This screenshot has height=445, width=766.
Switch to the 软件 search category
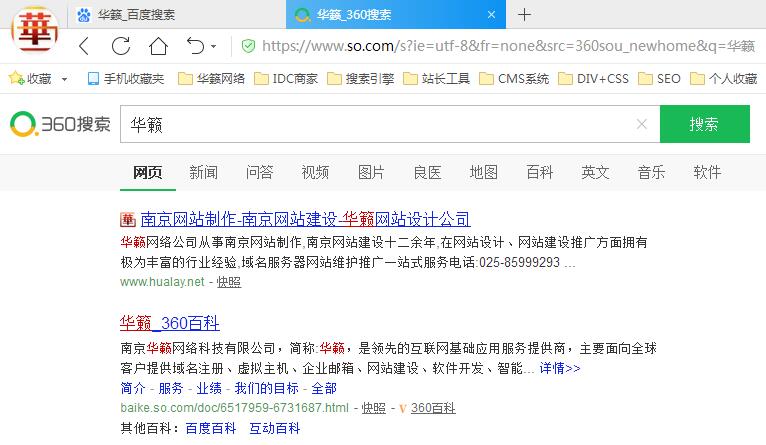(707, 172)
